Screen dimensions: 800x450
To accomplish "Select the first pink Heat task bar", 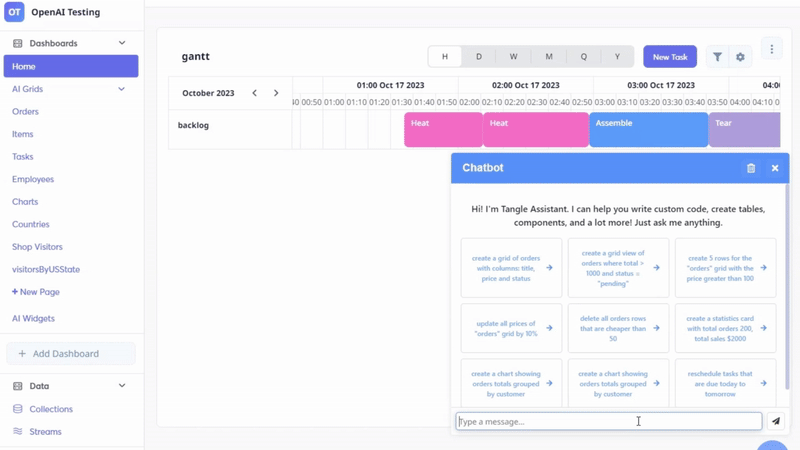I will pyautogui.click(x=443, y=130).
